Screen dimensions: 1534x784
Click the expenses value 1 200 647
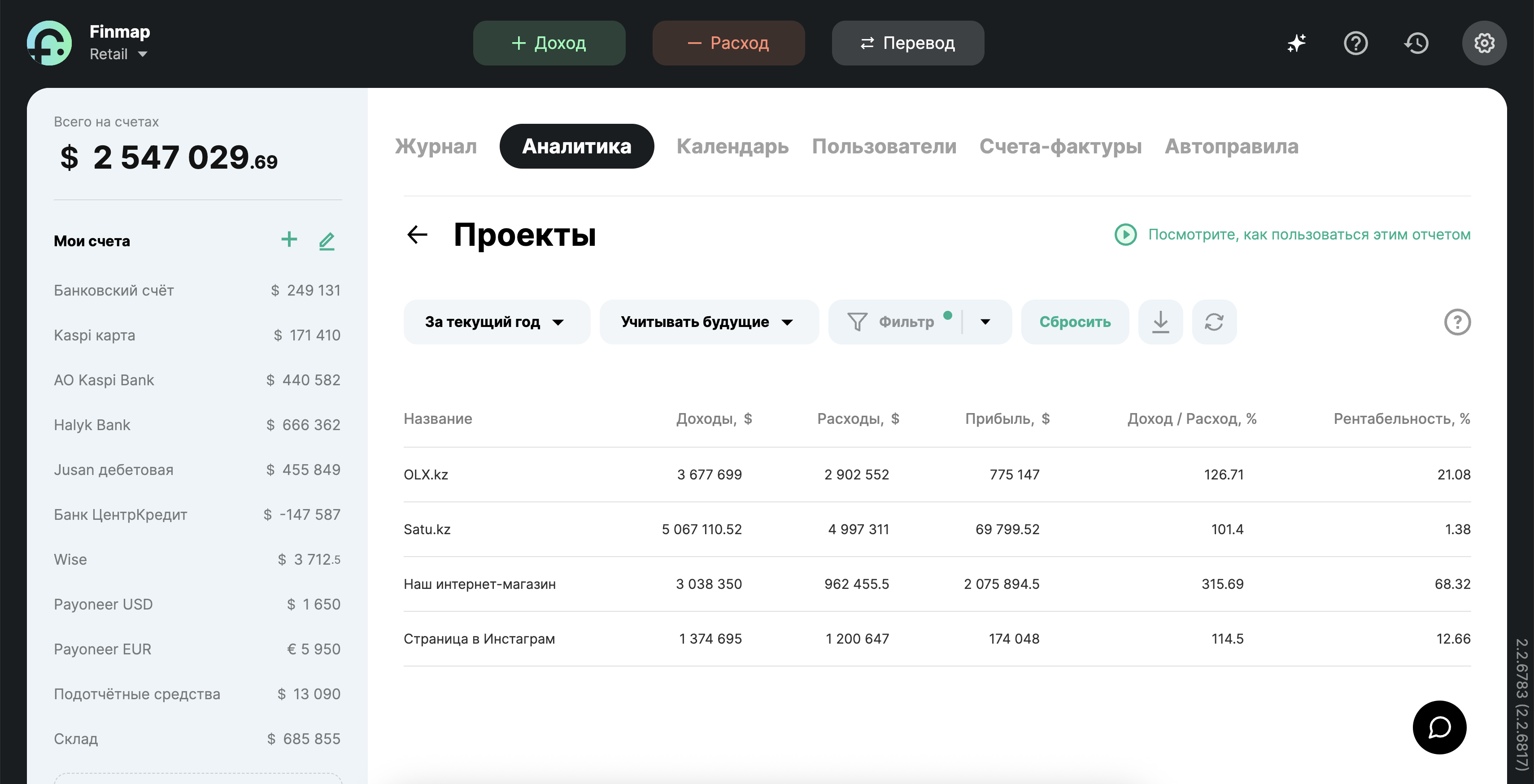[x=857, y=639]
